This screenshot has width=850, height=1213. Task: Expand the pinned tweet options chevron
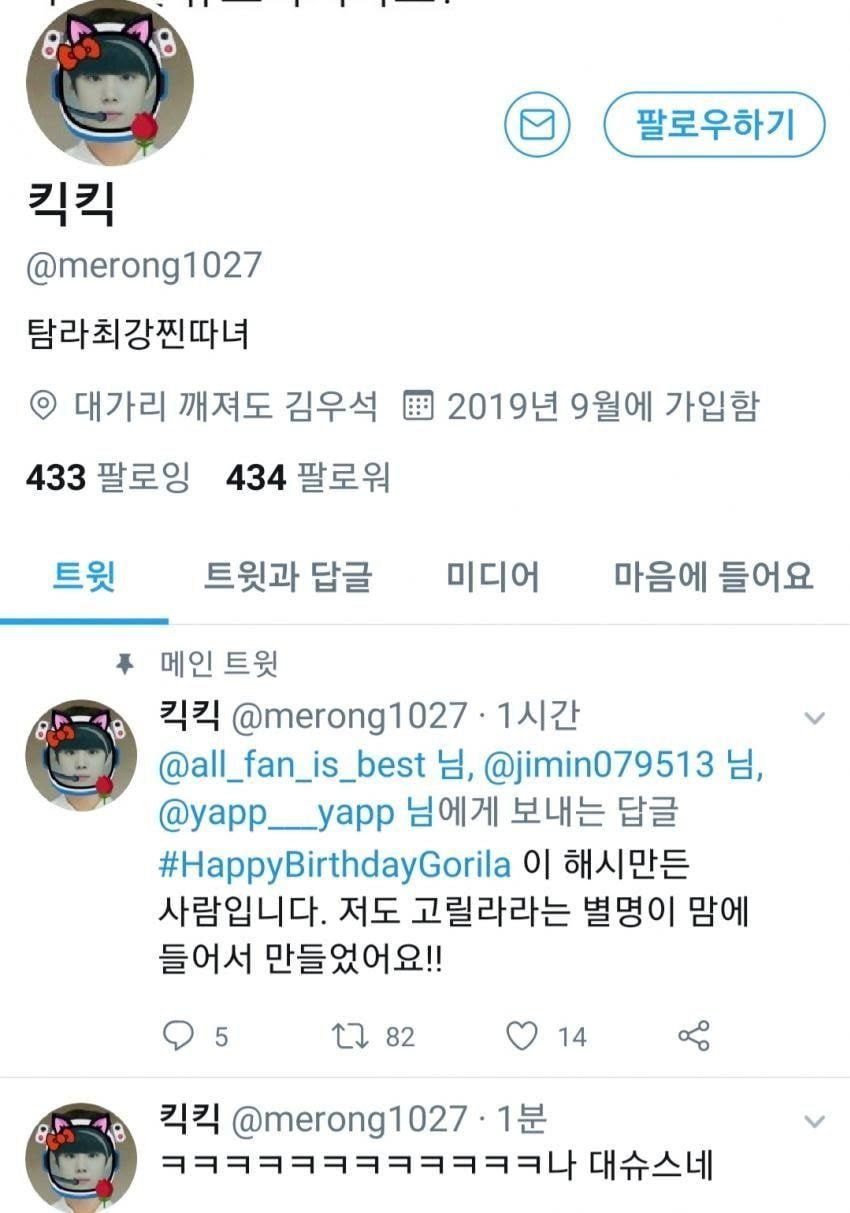(x=815, y=718)
